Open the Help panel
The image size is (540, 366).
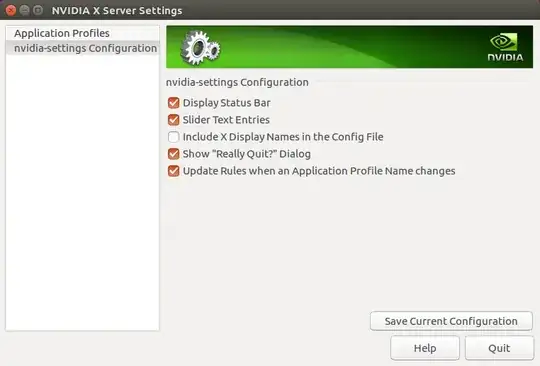(425, 348)
